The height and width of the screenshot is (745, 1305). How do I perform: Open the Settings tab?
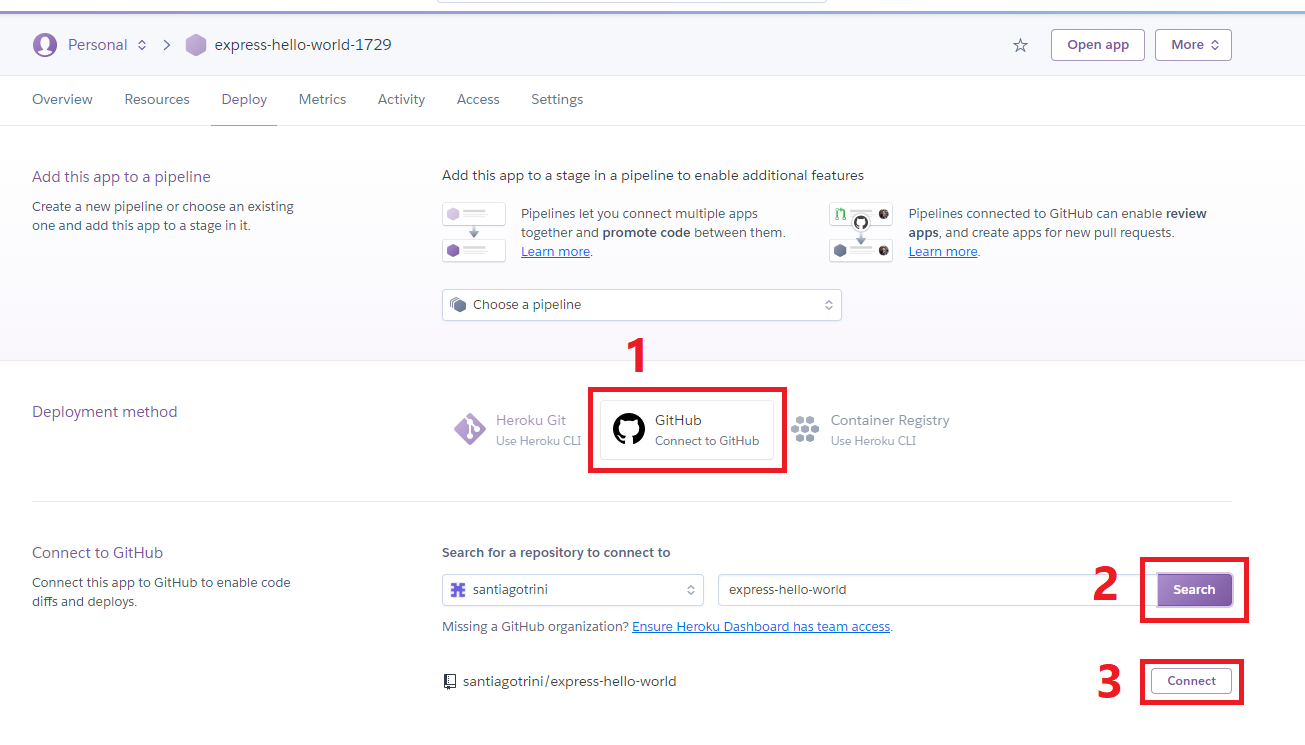[557, 99]
